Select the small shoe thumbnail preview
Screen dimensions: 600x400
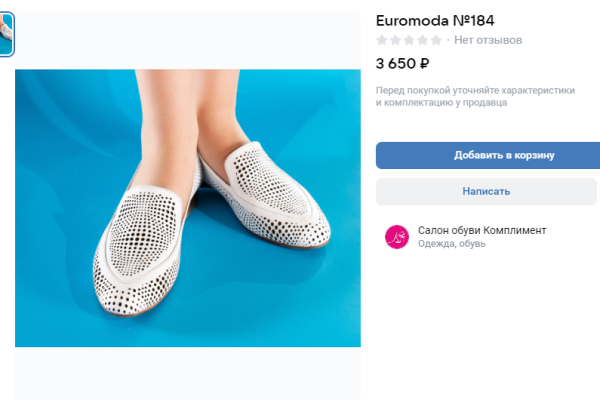click(x=6, y=35)
